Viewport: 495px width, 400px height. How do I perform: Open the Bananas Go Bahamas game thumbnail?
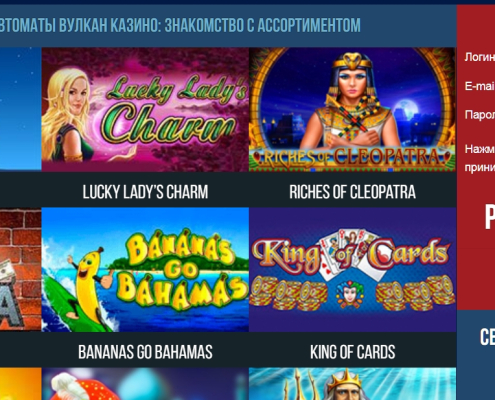pyautogui.click(x=145, y=269)
